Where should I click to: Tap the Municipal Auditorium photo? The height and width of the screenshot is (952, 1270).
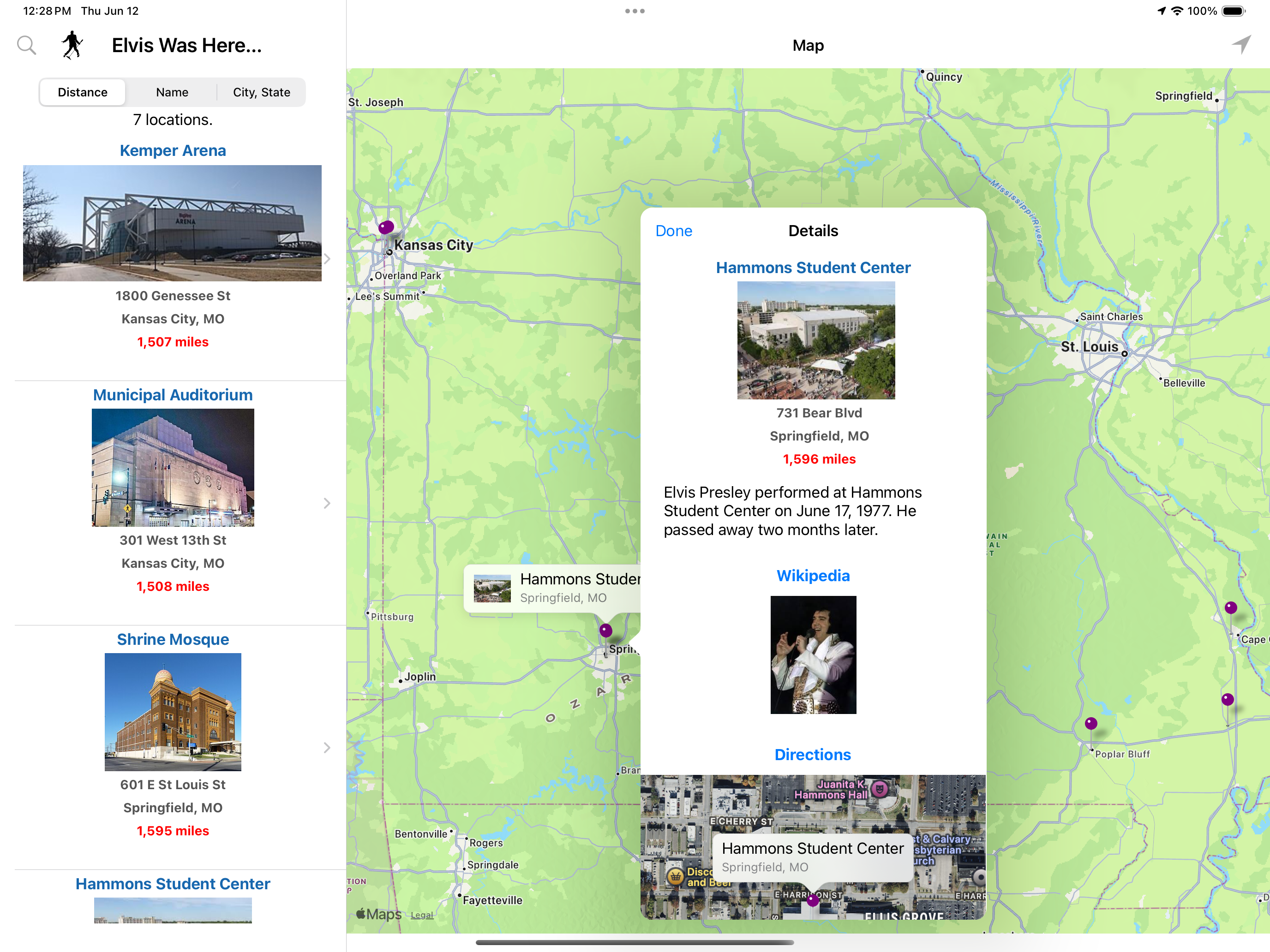173,468
